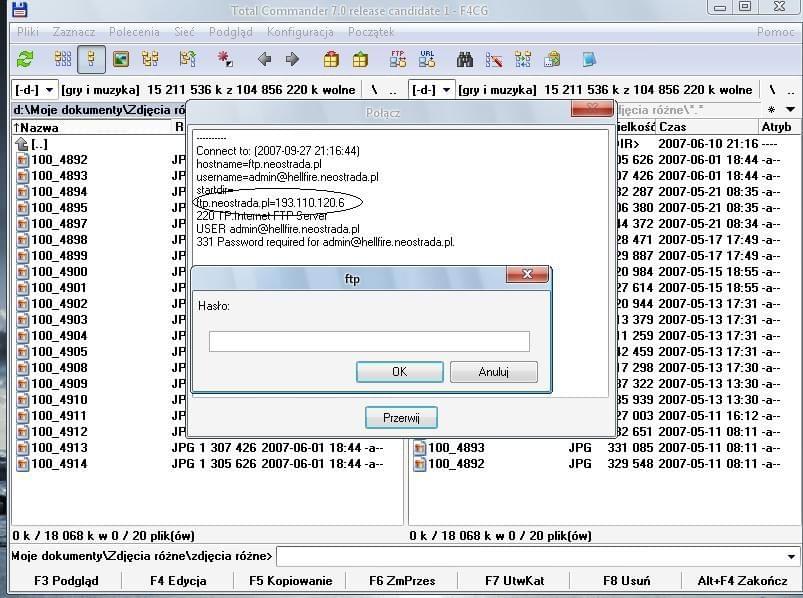Click the right panel asterisk favorites button

(x=772, y=110)
